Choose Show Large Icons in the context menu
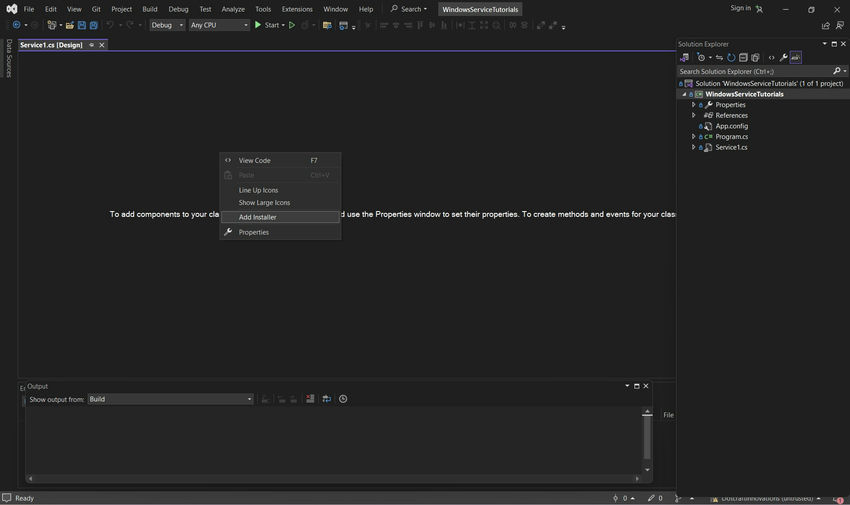850x505 pixels. click(280, 203)
